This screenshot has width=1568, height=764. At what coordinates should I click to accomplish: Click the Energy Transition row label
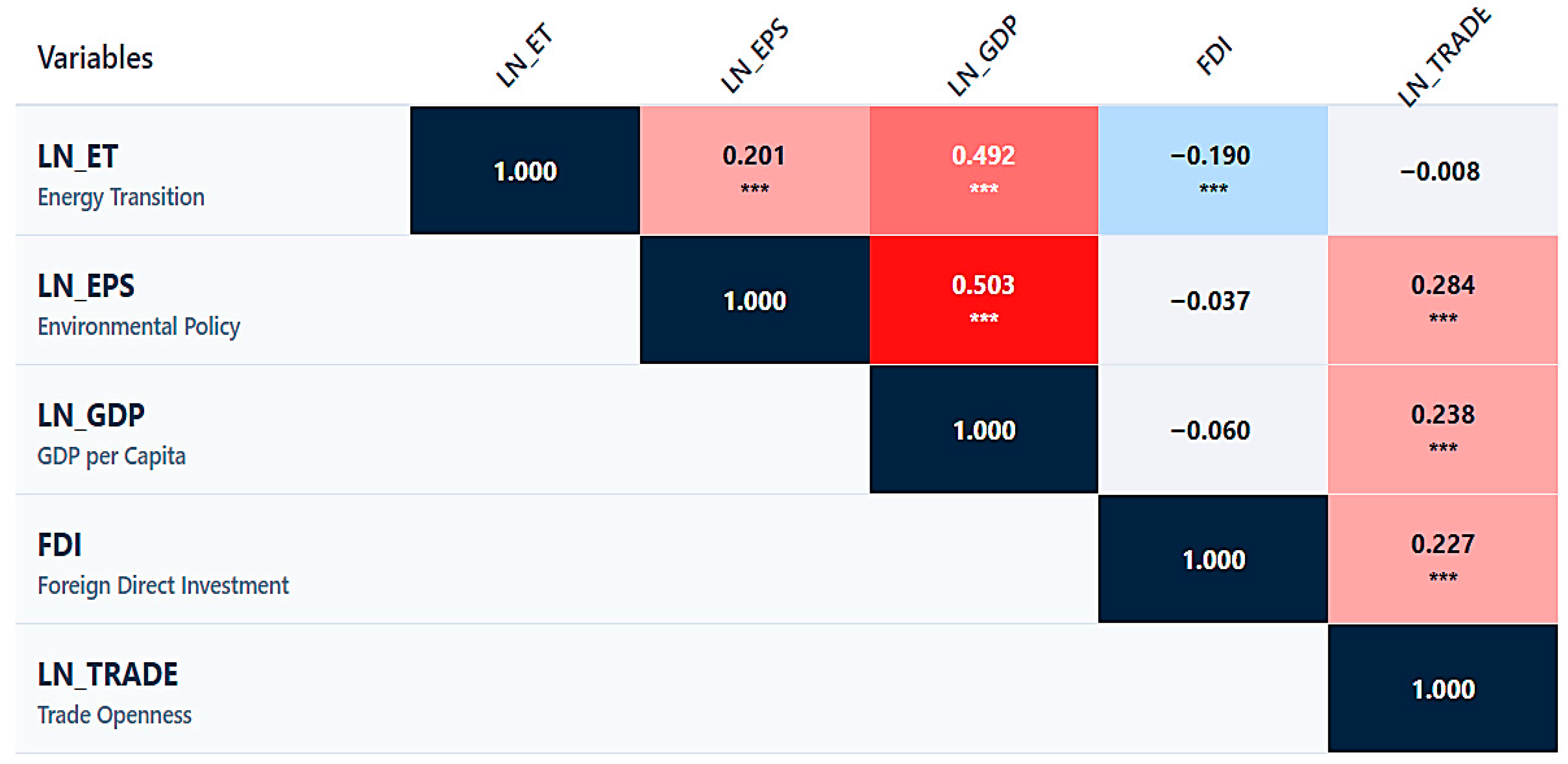point(120,197)
